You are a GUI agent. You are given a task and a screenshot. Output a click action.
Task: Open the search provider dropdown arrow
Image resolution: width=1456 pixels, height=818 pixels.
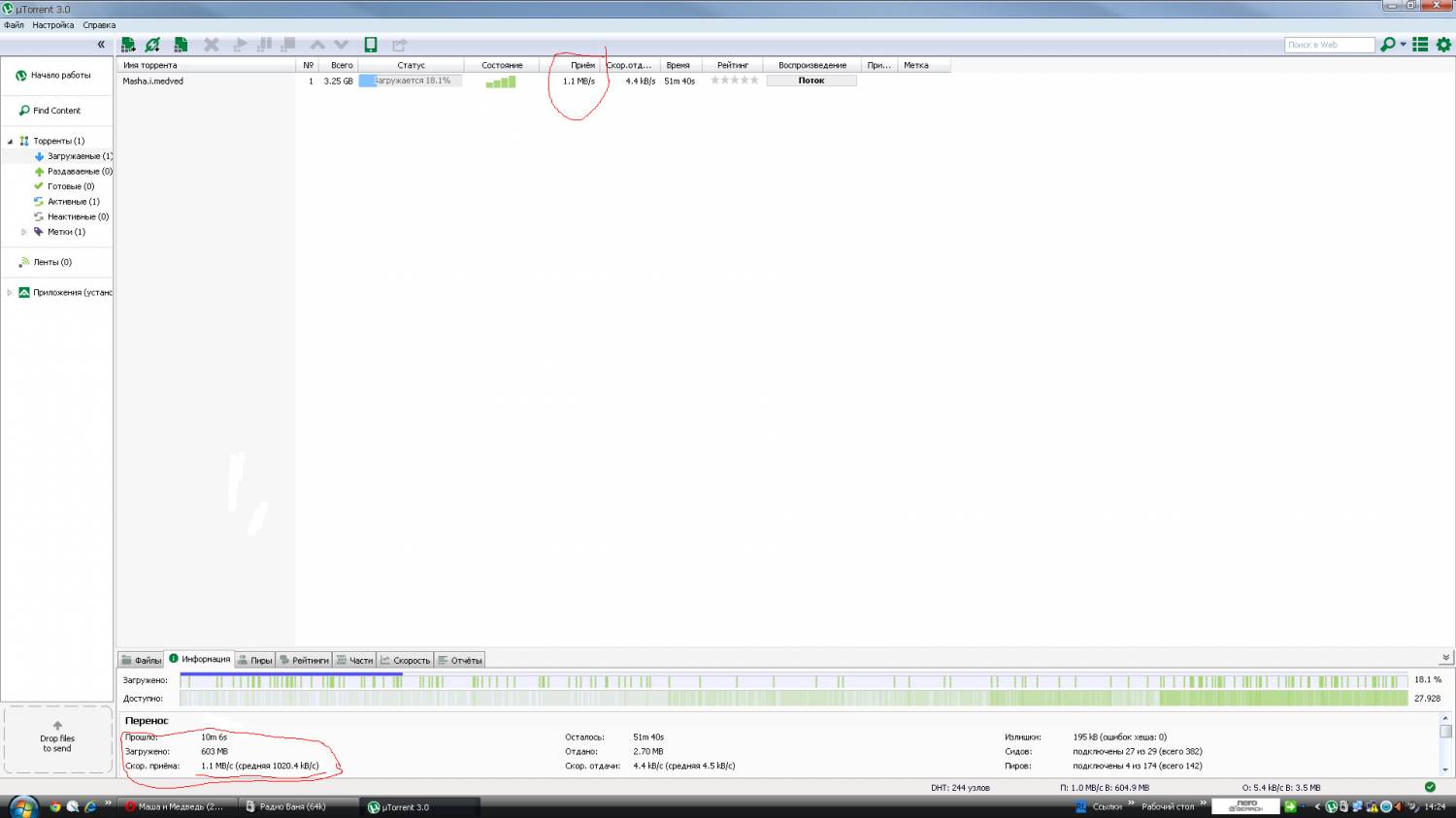[1403, 45]
